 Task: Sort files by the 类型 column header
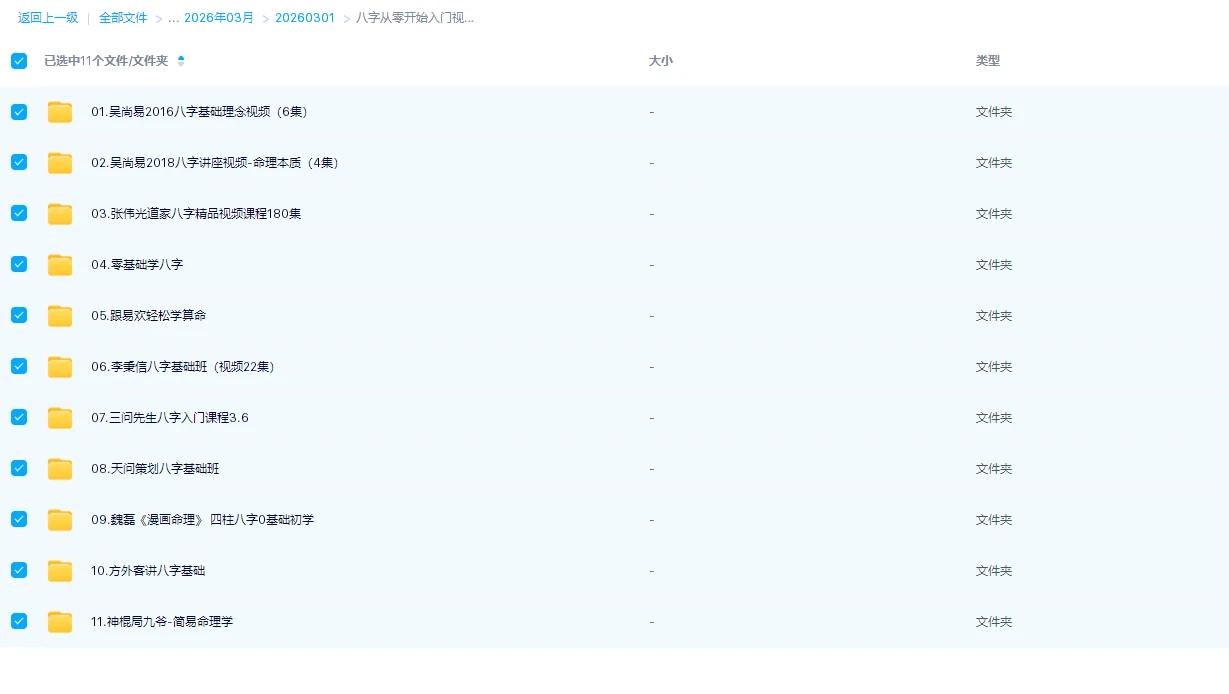(987, 61)
